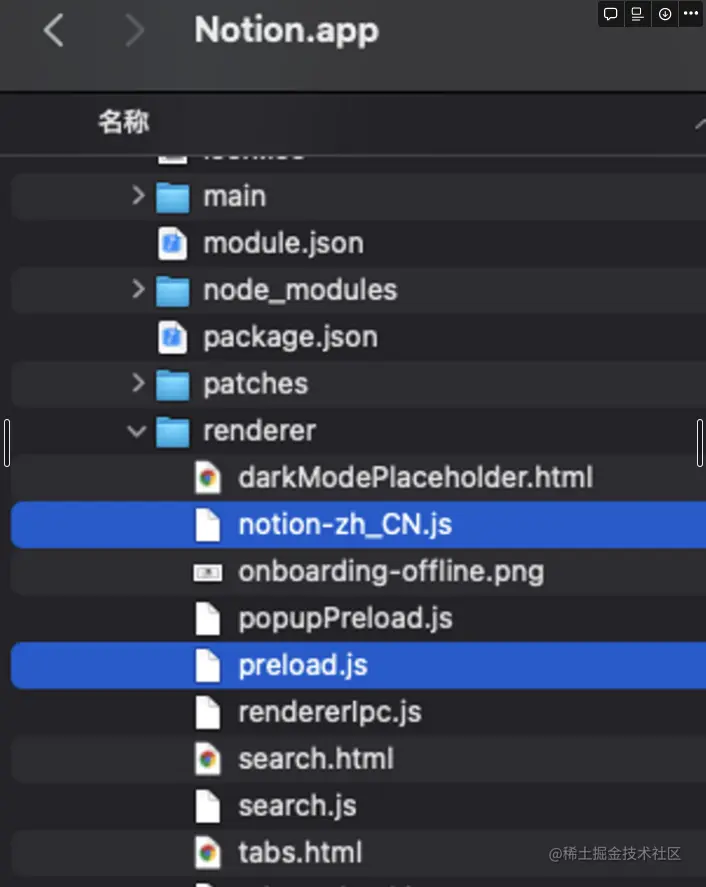Select preload.js file name
This screenshot has height=887, width=706.
(x=303, y=666)
